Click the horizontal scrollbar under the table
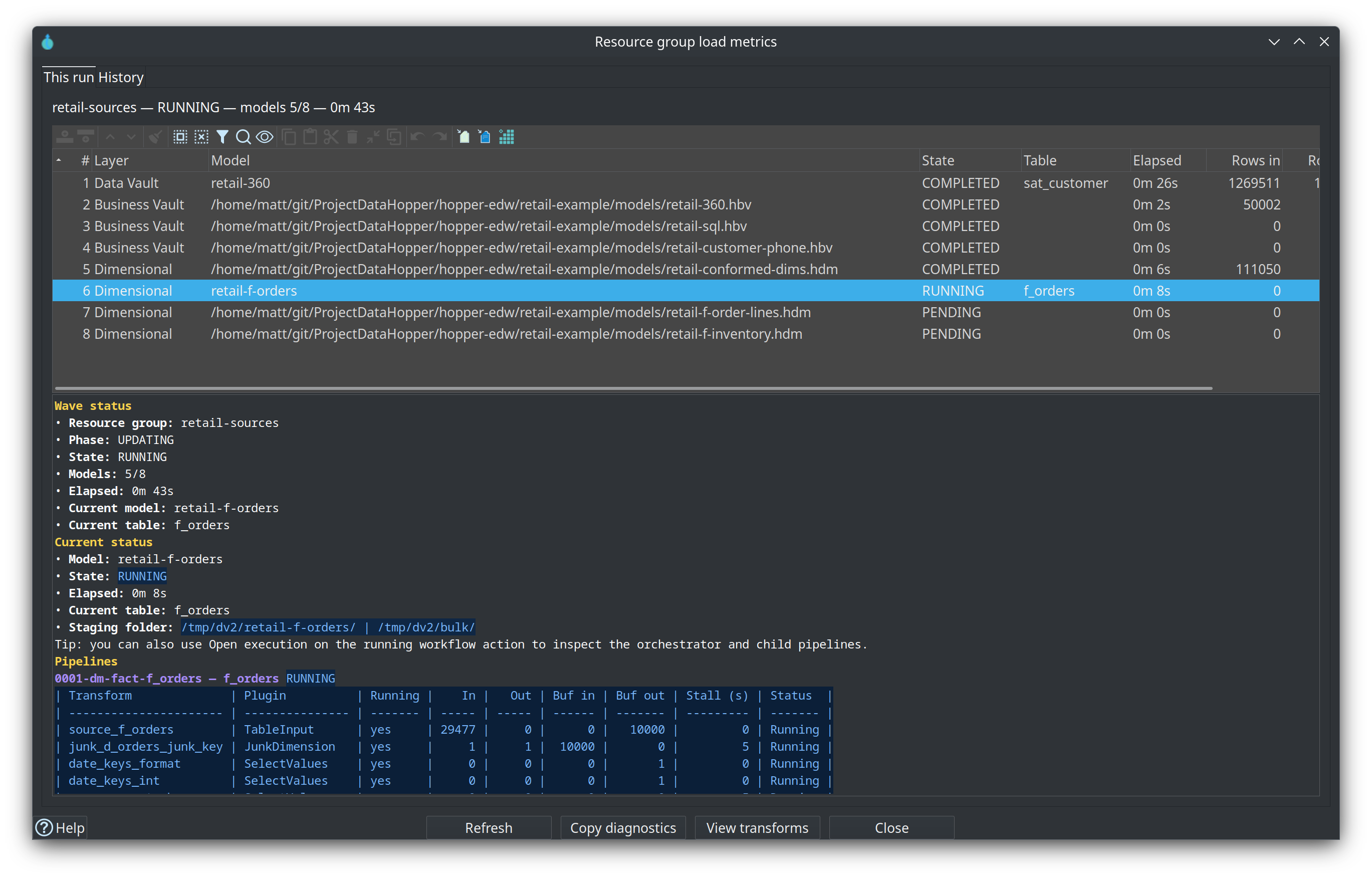The width and height of the screenshot is (1372, 878). click(x=633, y=388)
